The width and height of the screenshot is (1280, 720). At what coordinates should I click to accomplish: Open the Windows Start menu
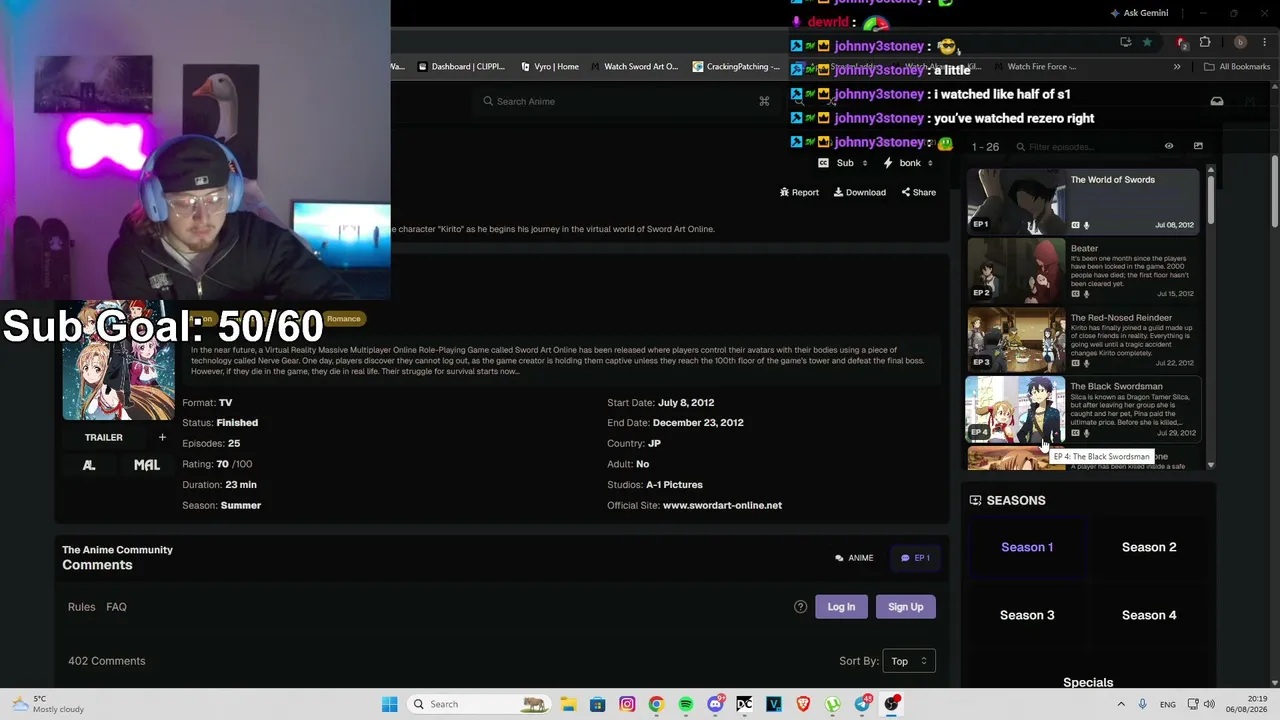[x=389, y=704]
